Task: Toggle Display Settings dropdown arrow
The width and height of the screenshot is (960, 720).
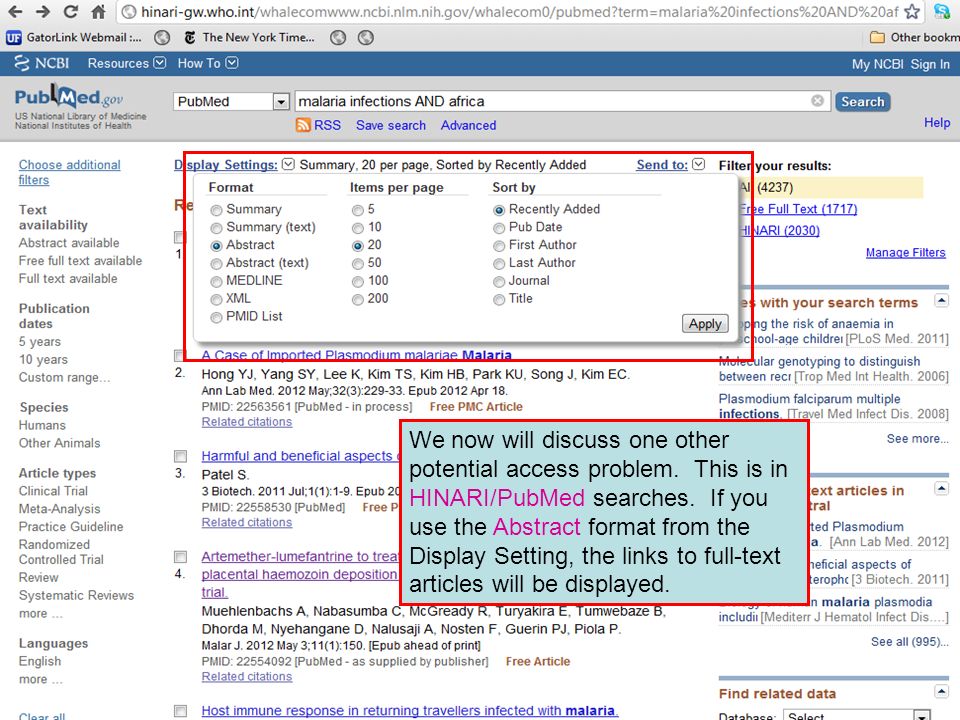Action: point(288,164)
